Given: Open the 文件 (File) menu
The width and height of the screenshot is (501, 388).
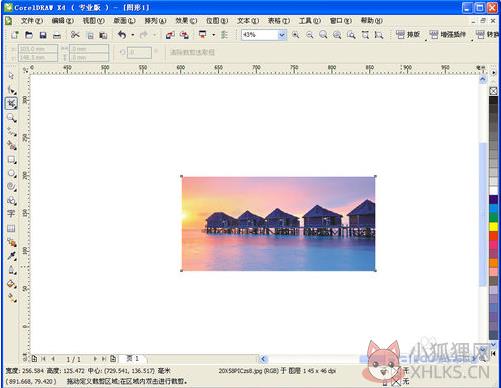Looking at the screenshot, I should tap(32, 21).
